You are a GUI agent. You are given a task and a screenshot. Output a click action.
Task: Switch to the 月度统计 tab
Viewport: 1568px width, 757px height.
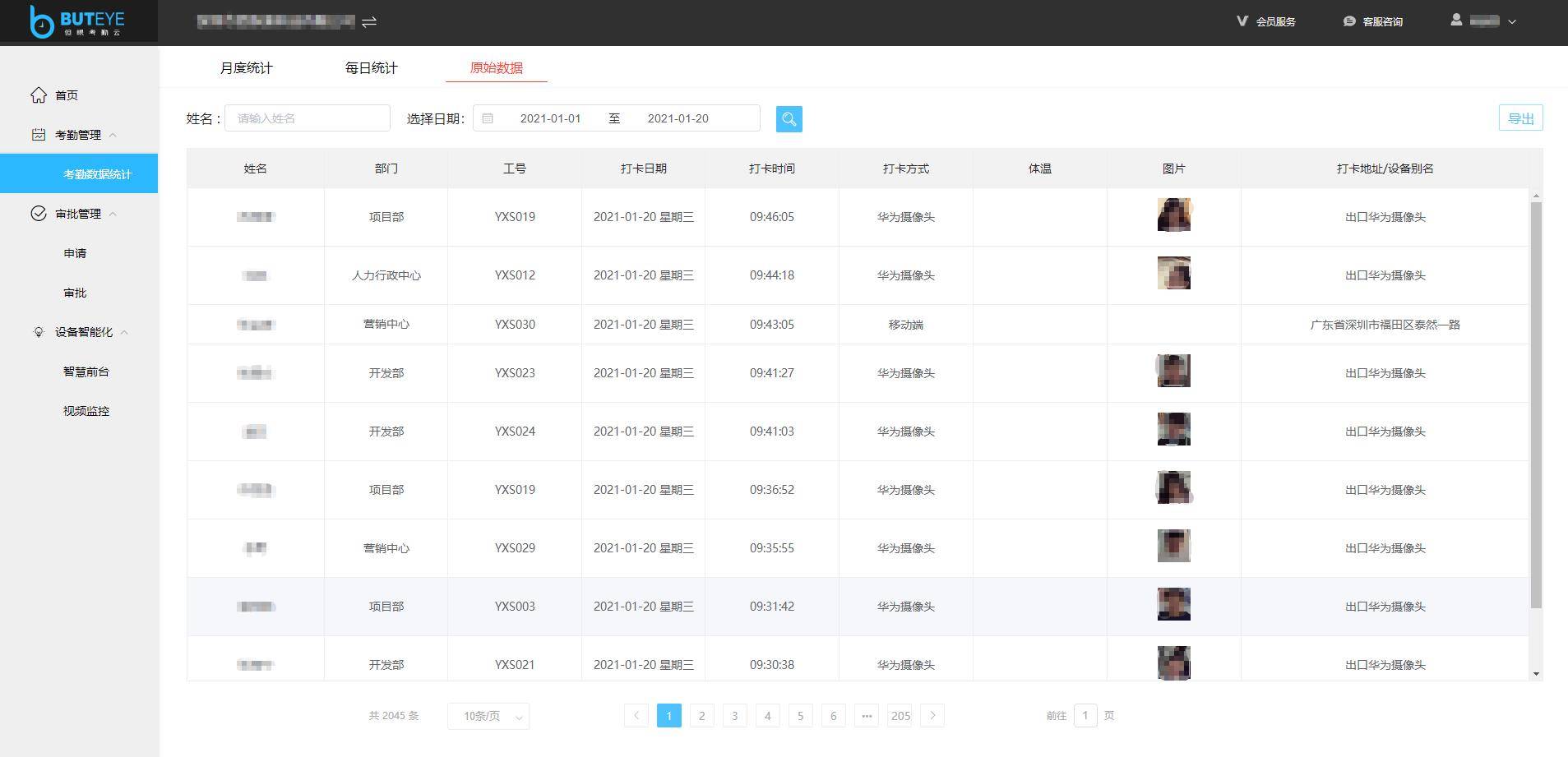(x=246, y=67)
